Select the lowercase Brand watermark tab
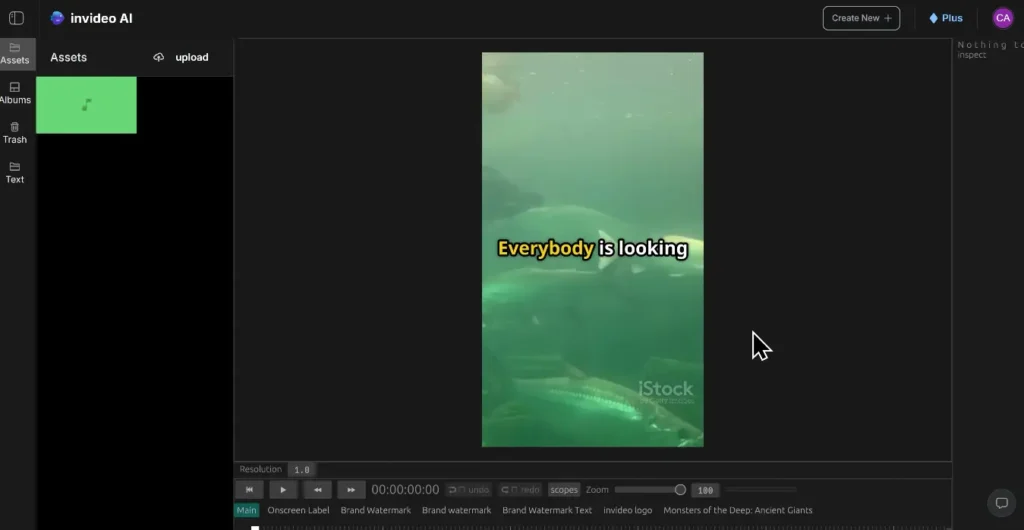The height and width of the screenshot is (530, 1024). tap(456, 510)
